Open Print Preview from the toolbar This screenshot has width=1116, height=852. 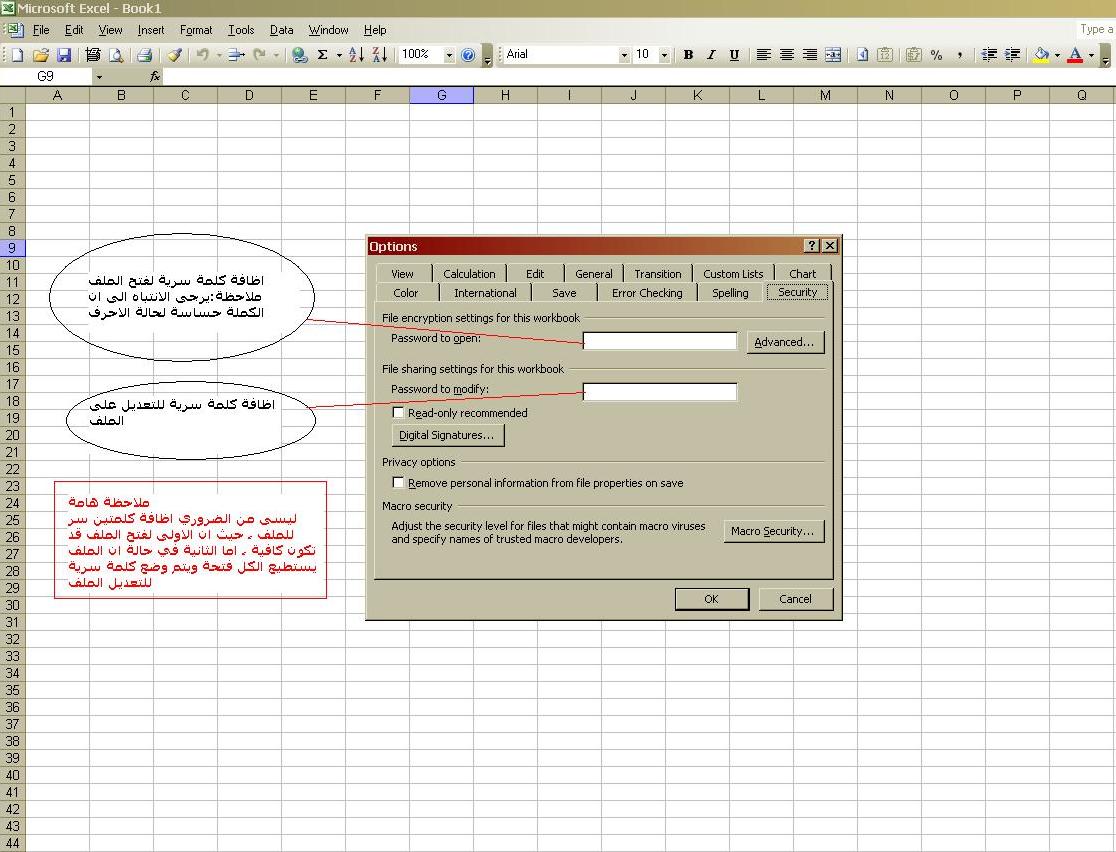coord(116,55)
